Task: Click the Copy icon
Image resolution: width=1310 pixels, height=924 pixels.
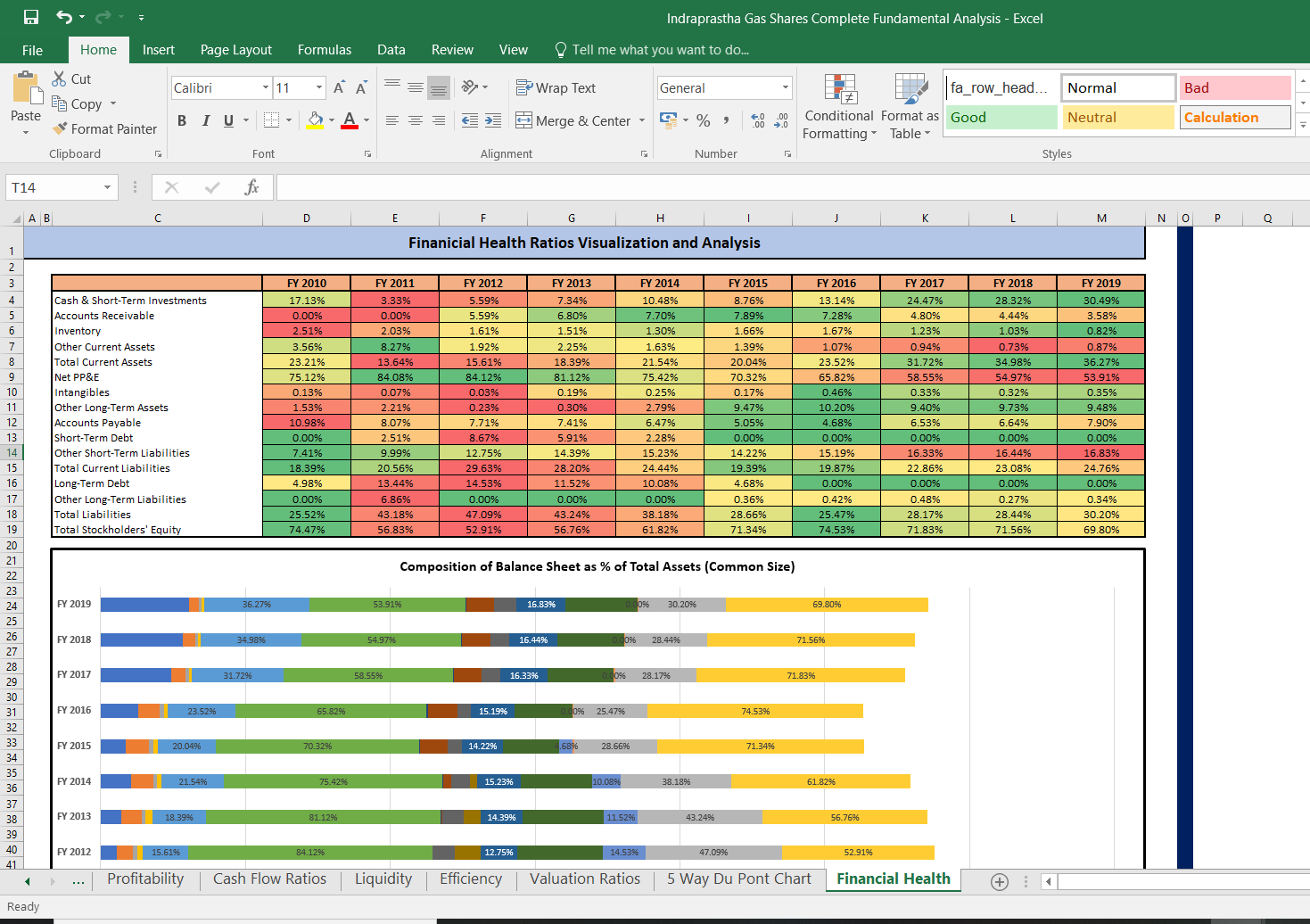Action: tap(59, 103)
